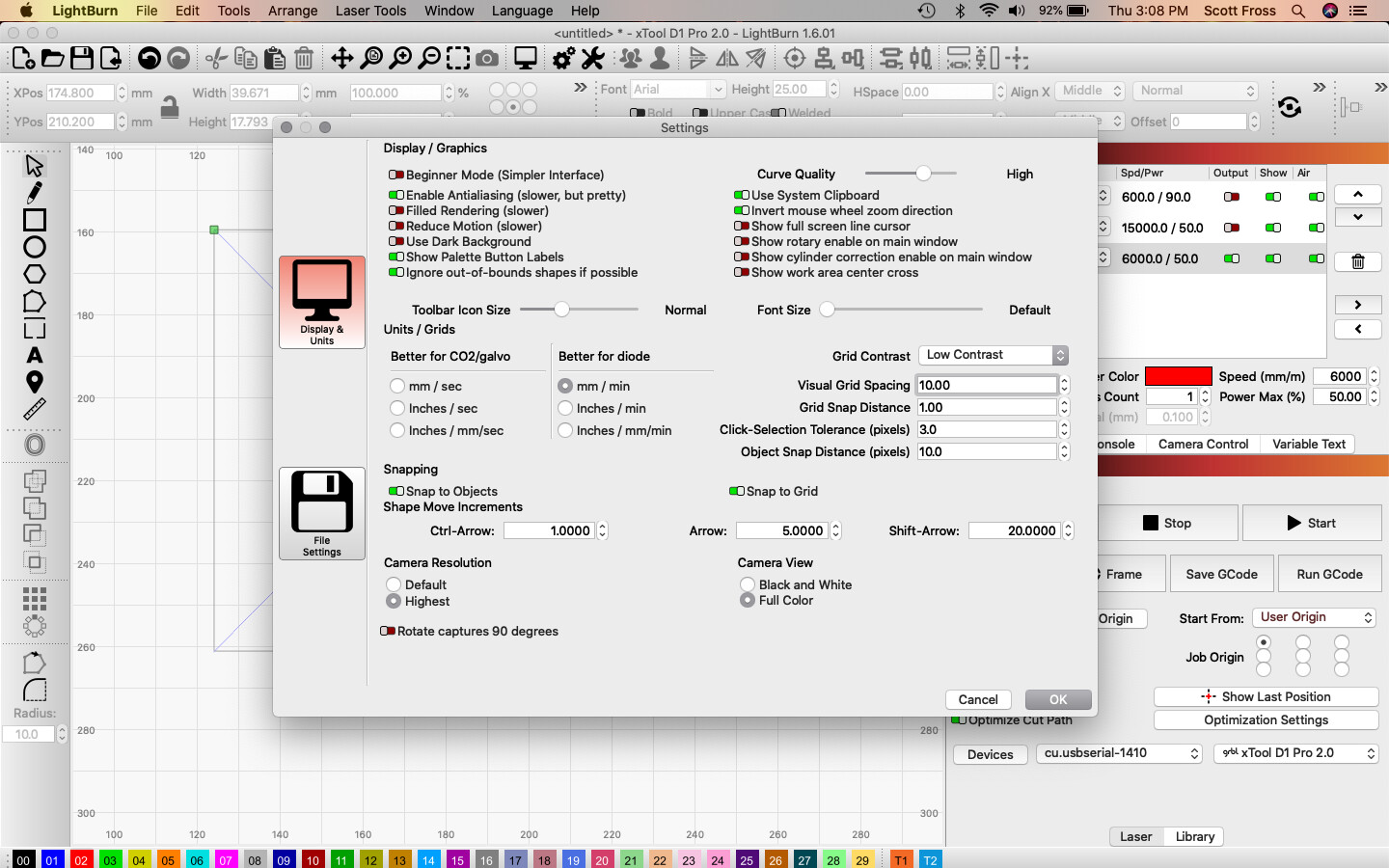Open the Normal text mode dropdown
The image size is (1389, 868).
coord(1196,91)
